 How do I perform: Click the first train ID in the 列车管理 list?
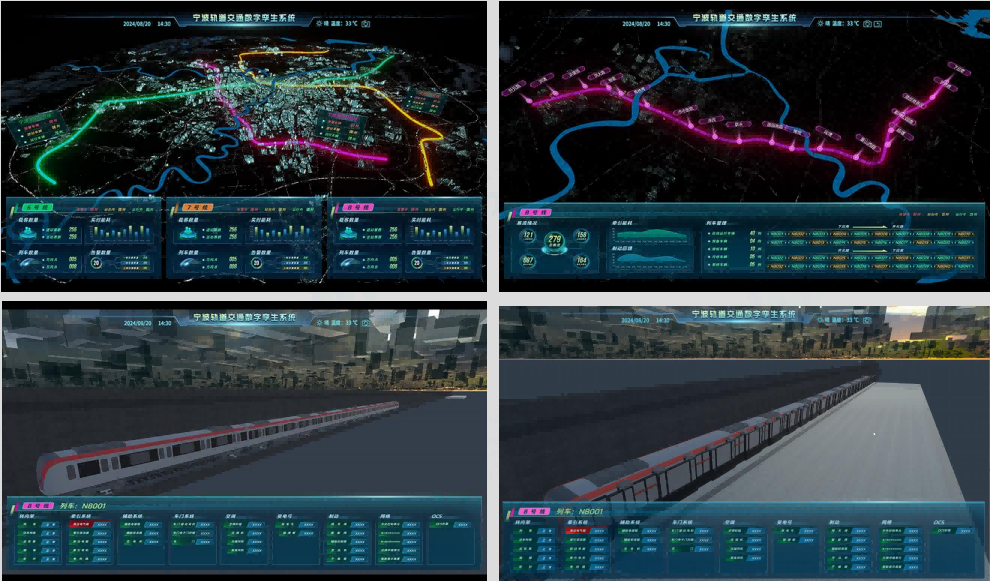coord(775,234)
